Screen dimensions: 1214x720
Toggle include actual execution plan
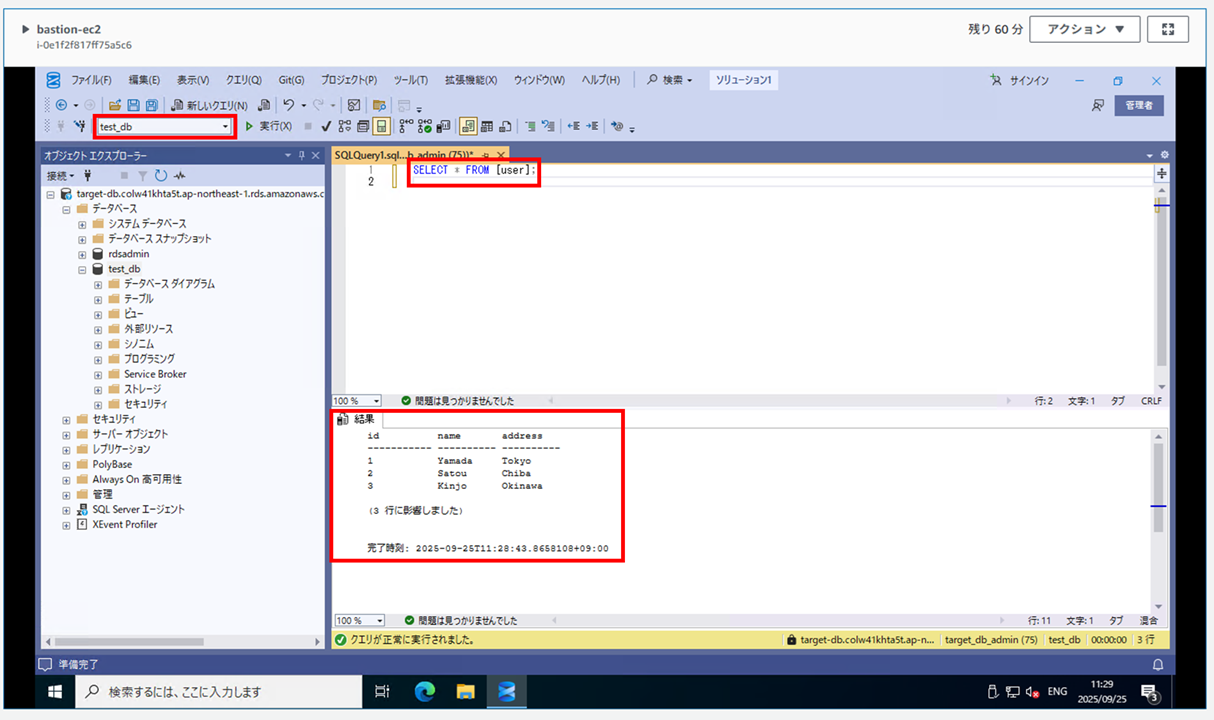(x=407, y=126)
